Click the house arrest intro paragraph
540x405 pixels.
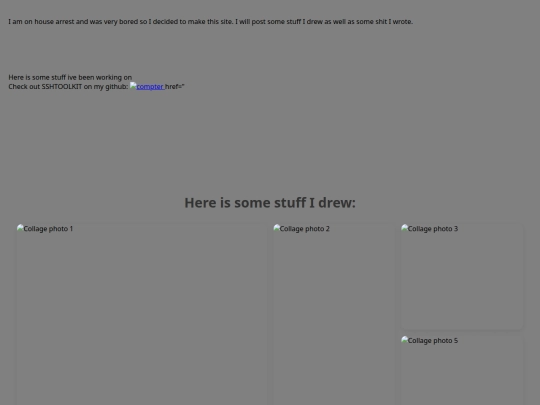210,22
